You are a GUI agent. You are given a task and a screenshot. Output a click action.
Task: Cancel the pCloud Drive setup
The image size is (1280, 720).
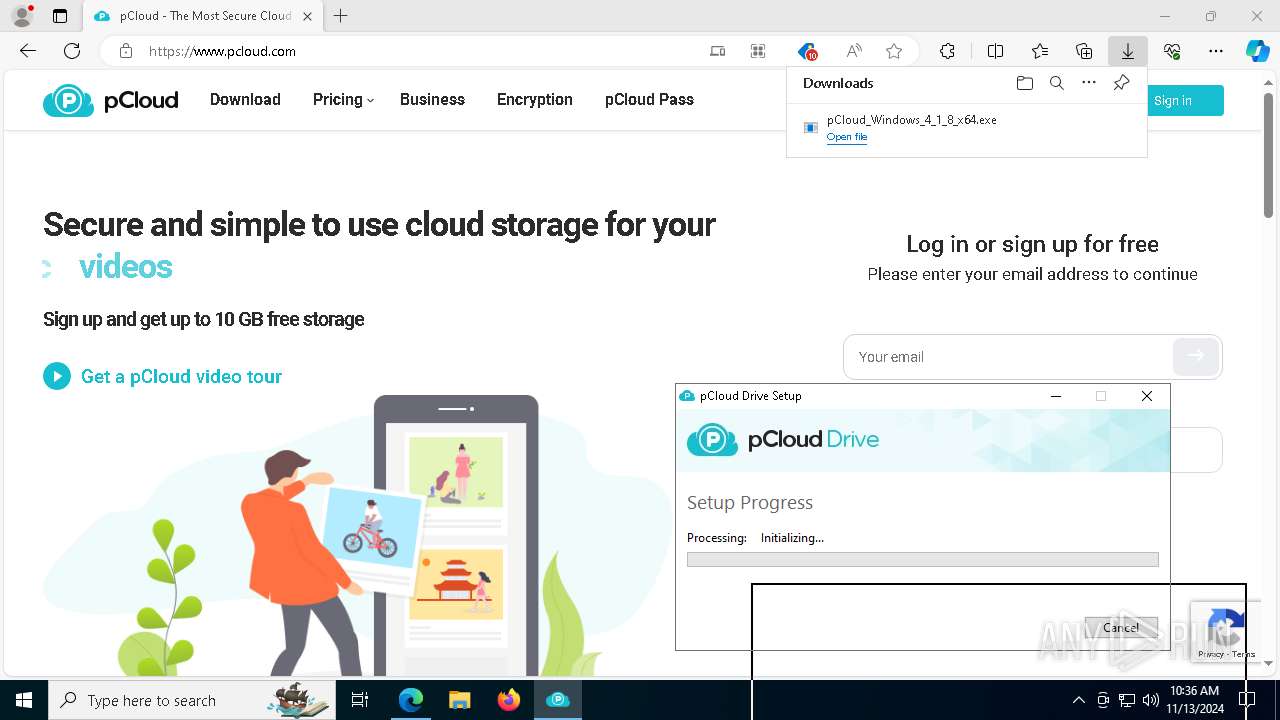[1121, 628]
